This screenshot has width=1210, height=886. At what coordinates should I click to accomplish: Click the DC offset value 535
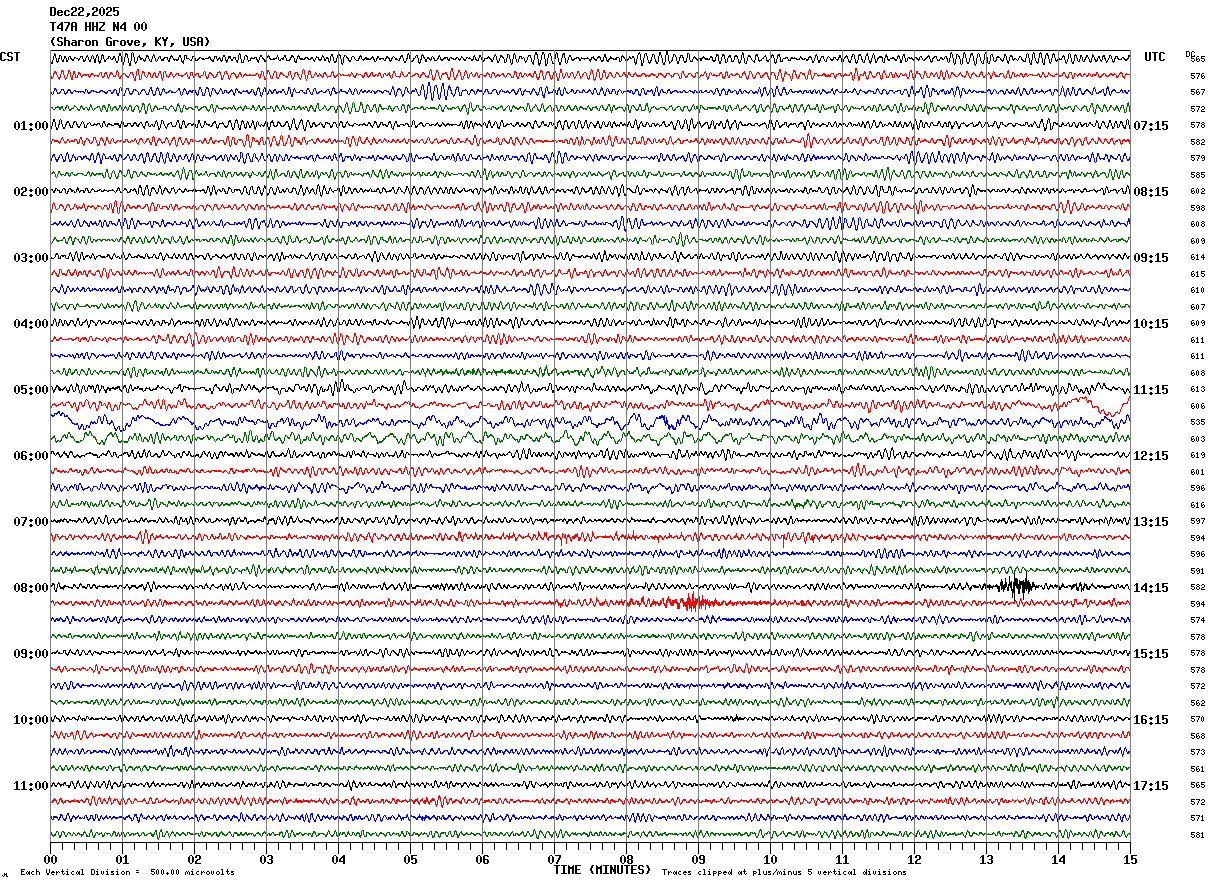pos(1197,422)
